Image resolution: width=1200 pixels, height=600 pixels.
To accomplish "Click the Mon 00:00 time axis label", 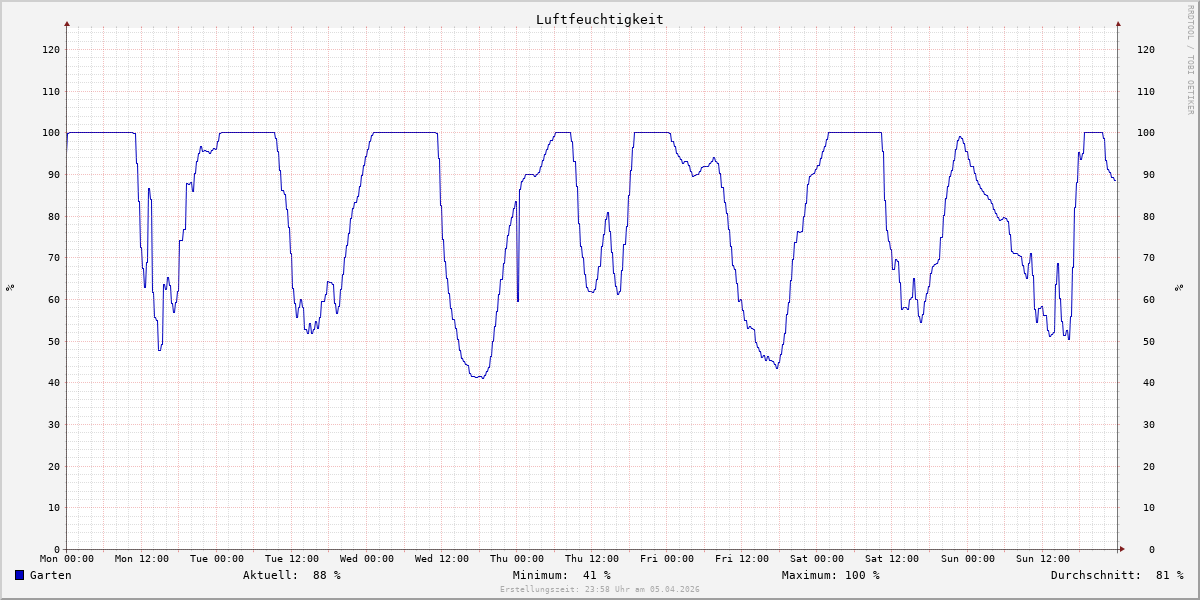I will (67, 559).
